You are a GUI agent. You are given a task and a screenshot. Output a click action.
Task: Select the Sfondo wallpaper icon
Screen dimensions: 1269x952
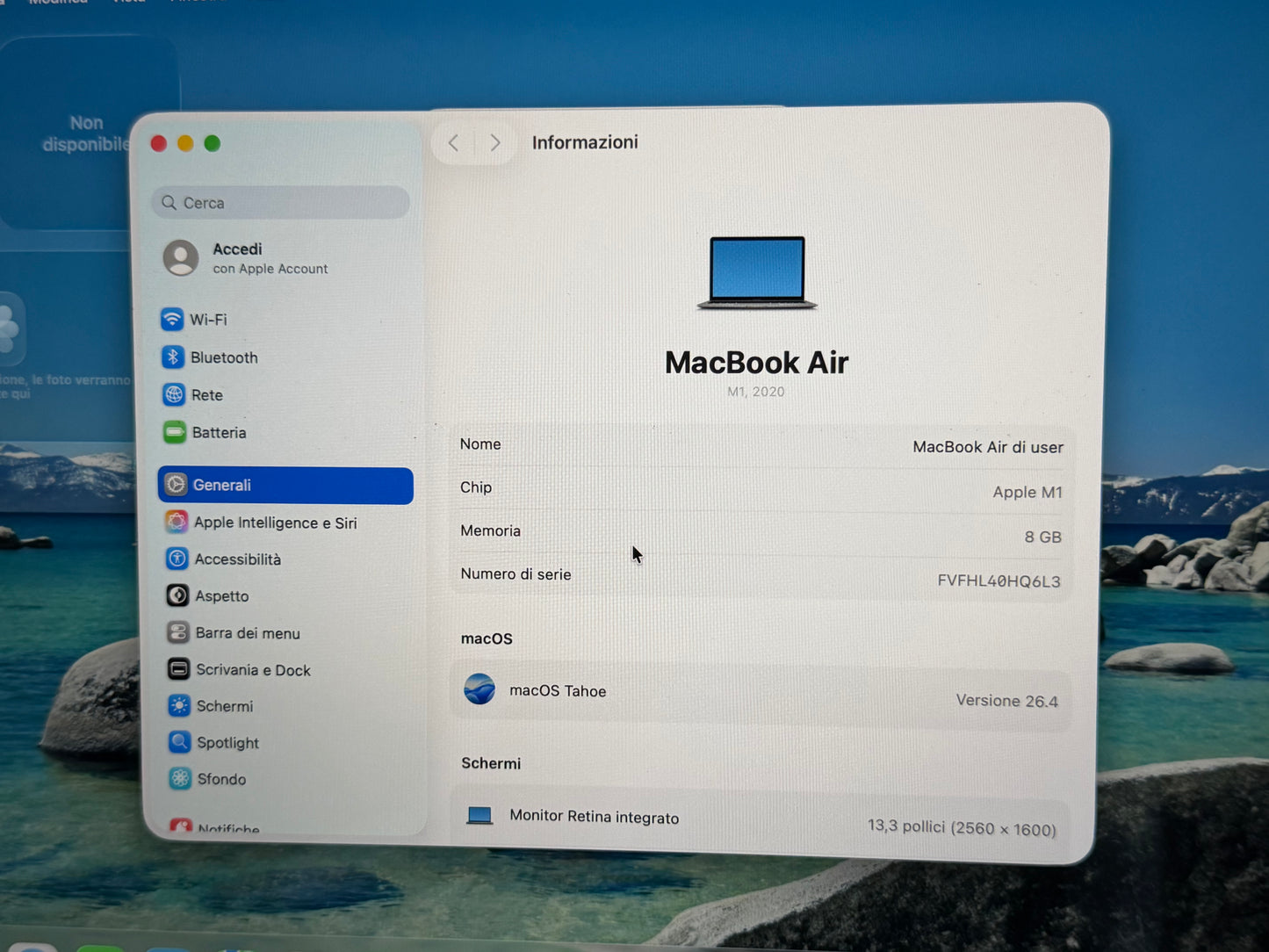coord(180,778)
